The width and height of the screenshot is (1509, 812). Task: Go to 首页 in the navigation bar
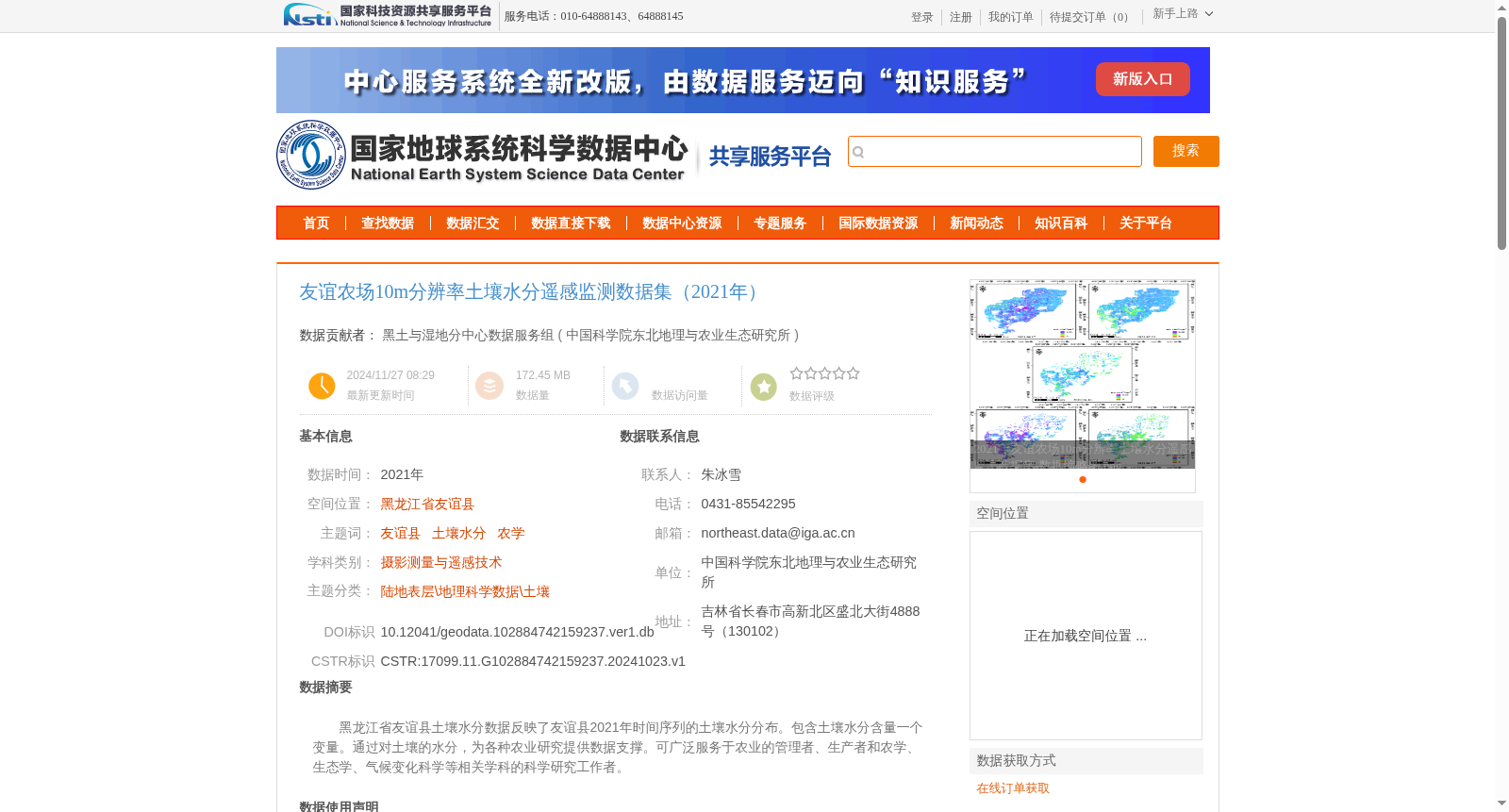316,223
